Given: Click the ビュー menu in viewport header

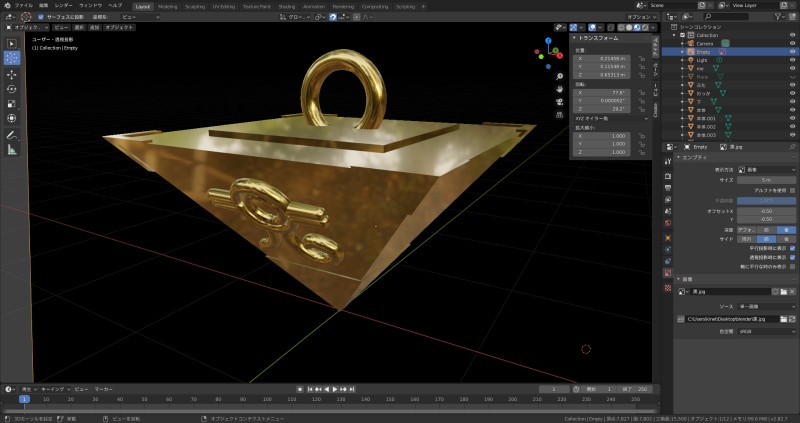Looking at the screenshot, I should coord(61,27).
